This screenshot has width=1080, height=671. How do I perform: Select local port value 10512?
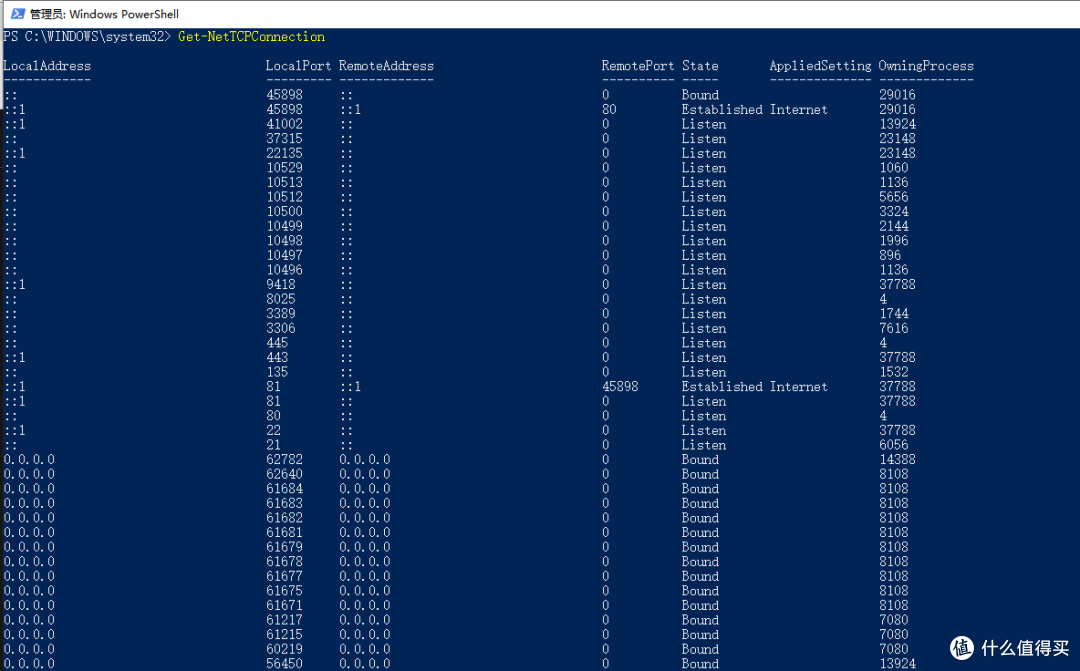coord(284,197)
